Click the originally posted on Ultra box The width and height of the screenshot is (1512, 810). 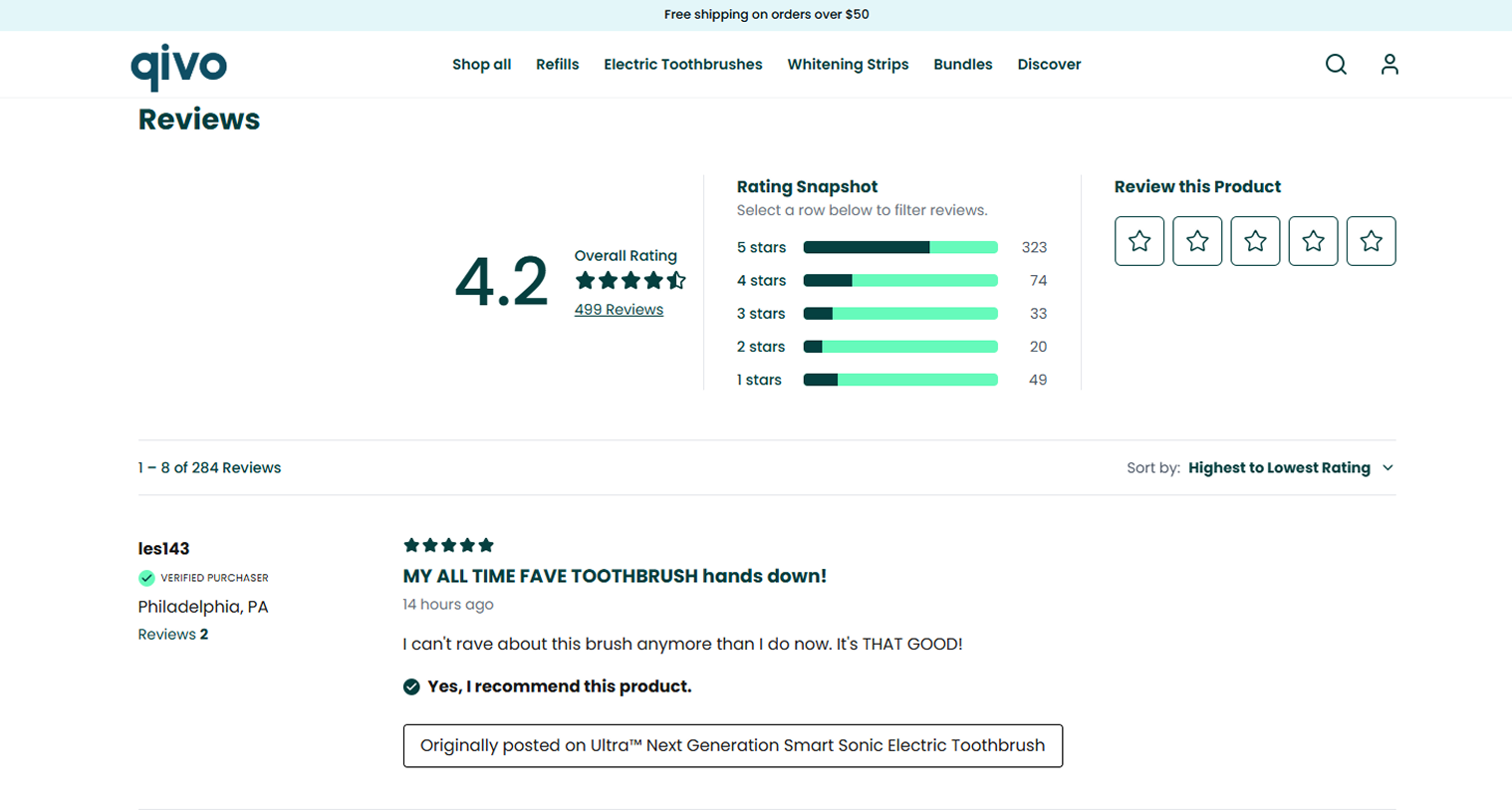pyautogui.click(x=733, y=746)
